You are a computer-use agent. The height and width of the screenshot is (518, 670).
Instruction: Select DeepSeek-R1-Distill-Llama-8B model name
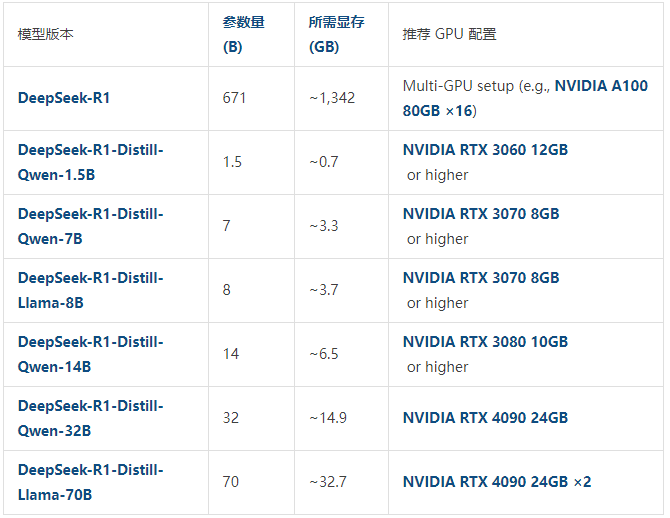pos(91,290)
